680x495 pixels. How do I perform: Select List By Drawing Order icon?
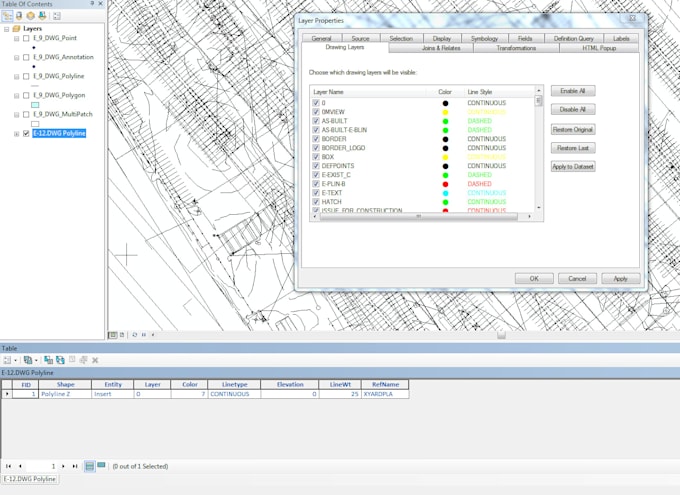coord(7,16)
